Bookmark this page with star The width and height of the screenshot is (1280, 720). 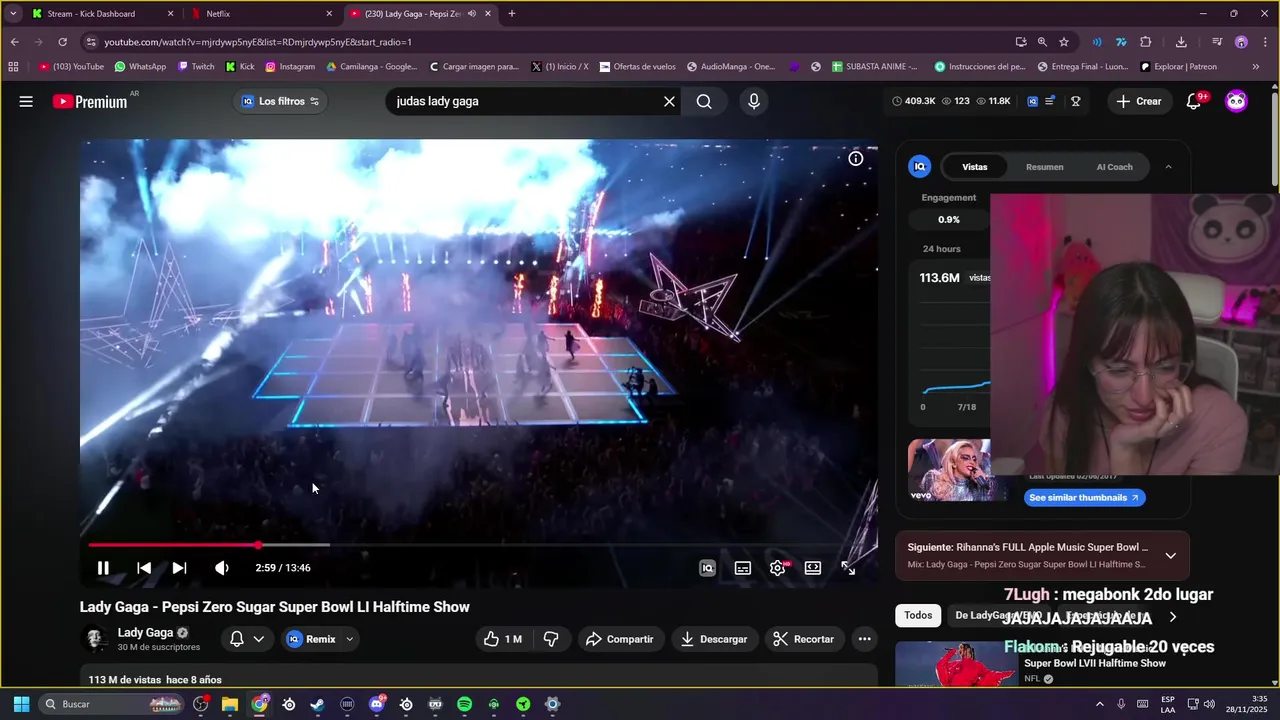coord(1064,42)
